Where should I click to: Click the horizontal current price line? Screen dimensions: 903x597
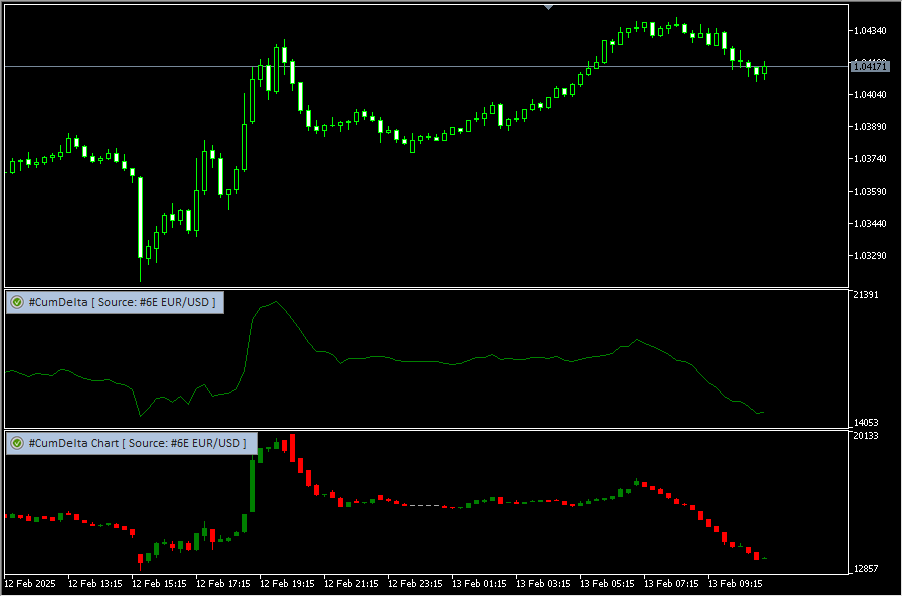(400, 67)
